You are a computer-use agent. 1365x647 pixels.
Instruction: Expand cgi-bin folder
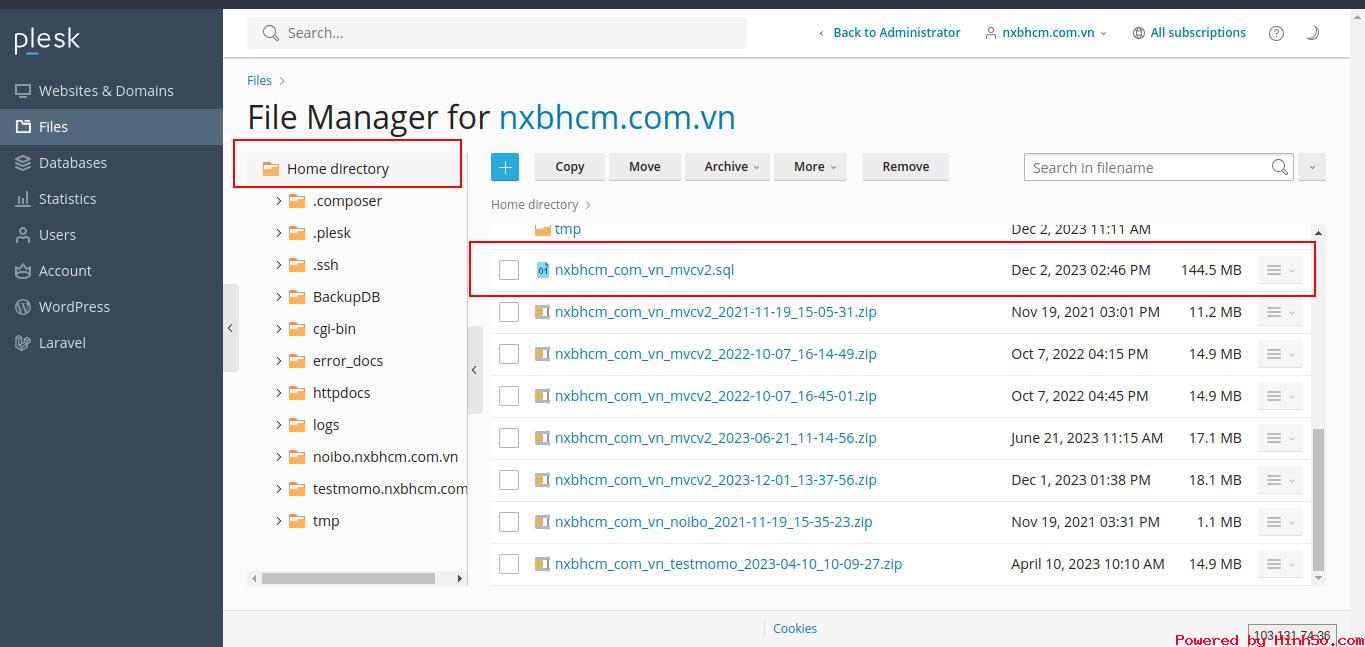[x=278, y=329]
